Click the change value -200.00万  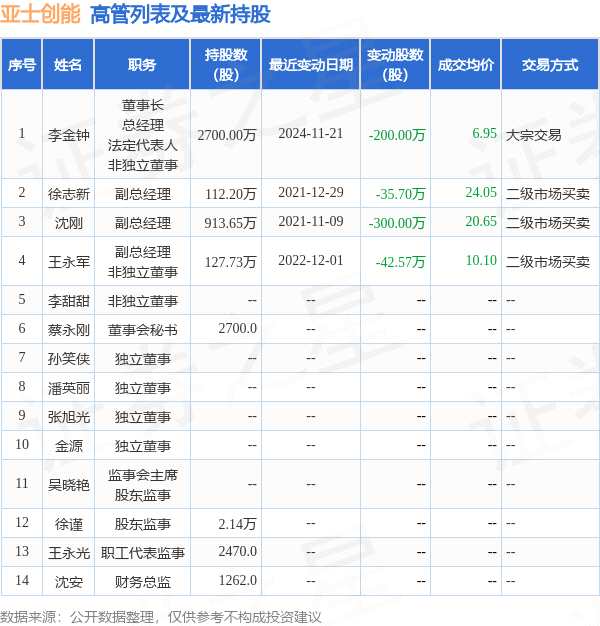397,135
